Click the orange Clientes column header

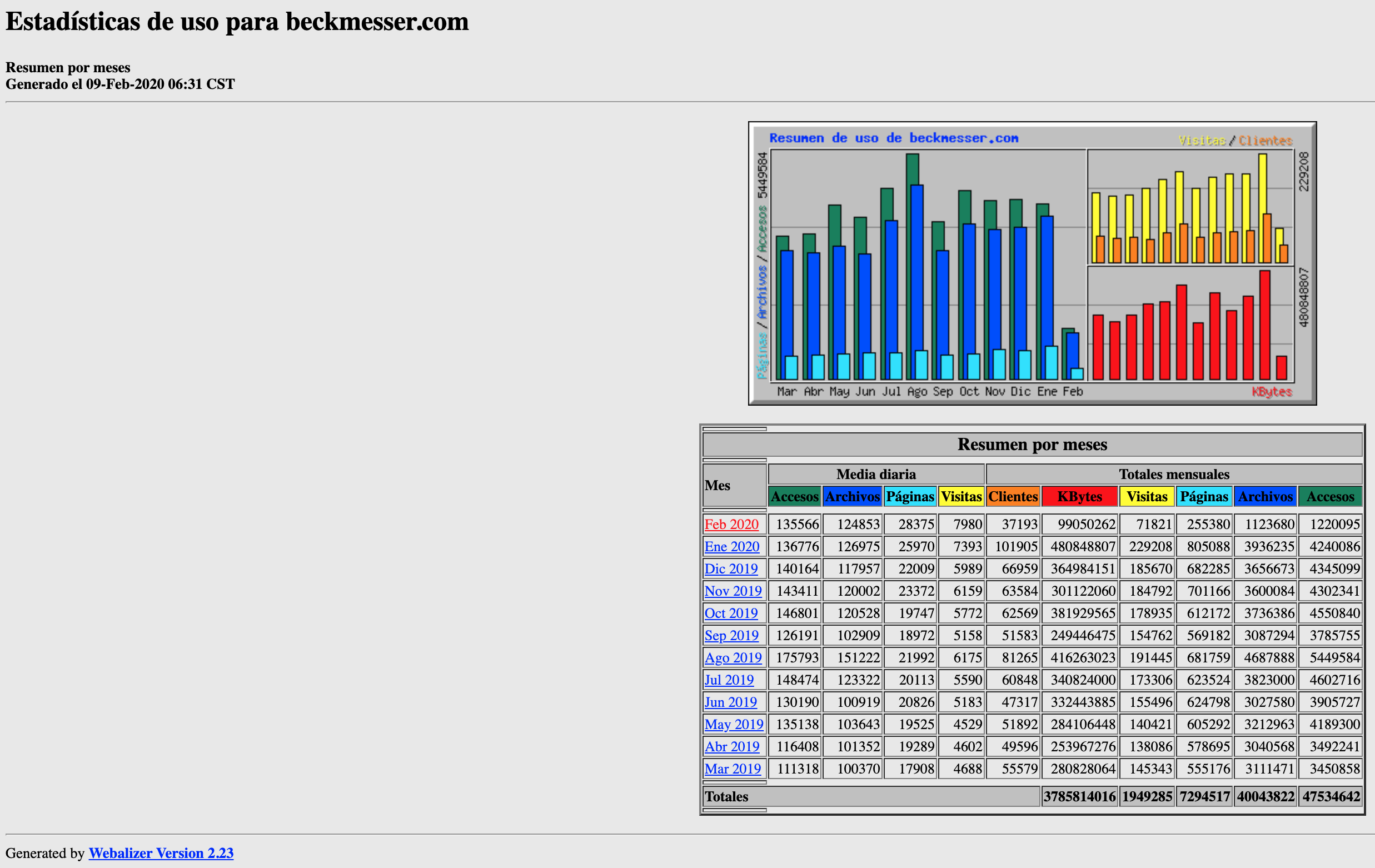tap(1013, 497)
